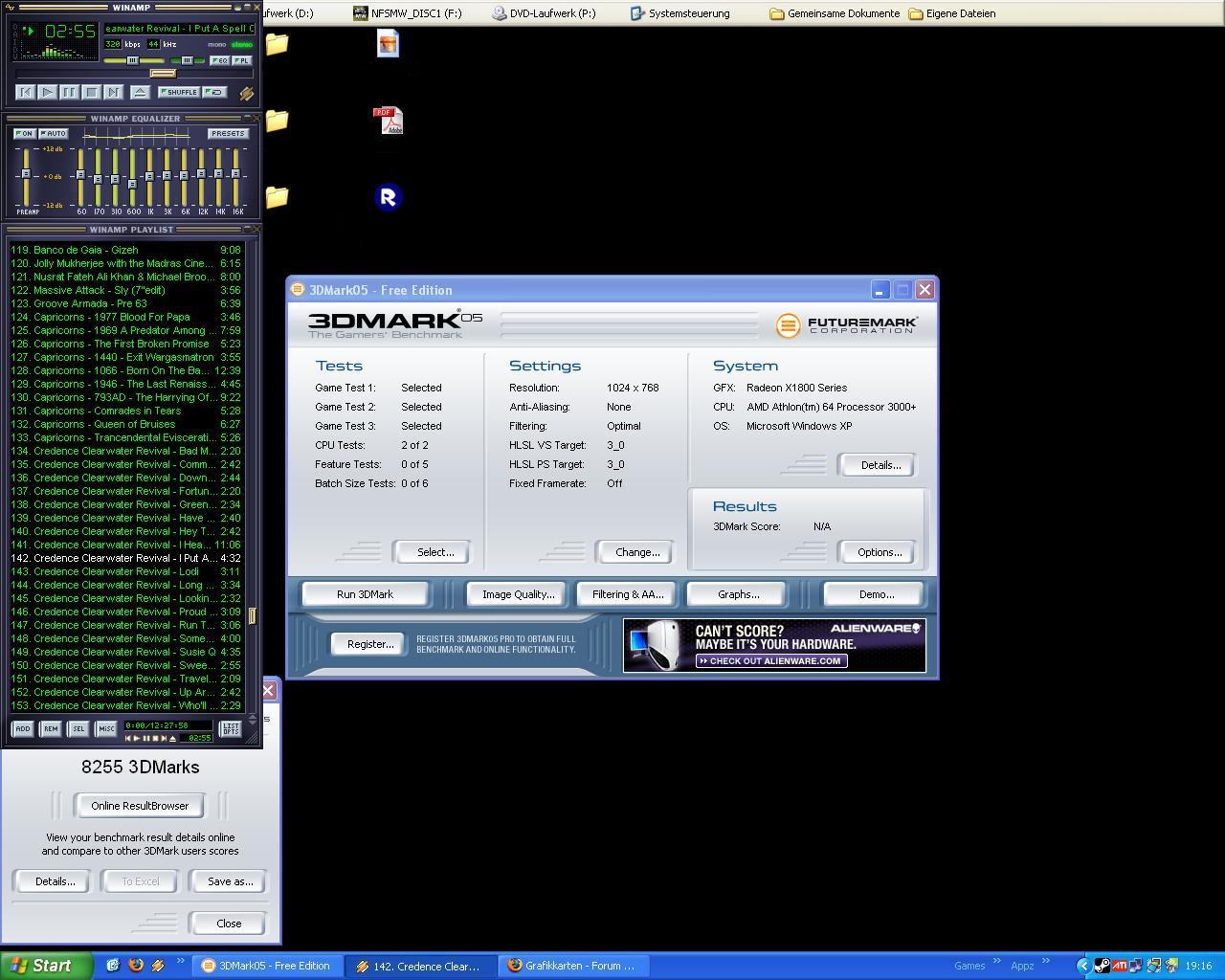This screenshot has width=1225, height=980.
Task: Toggle equalizer ON button
Action: [25, 133]
